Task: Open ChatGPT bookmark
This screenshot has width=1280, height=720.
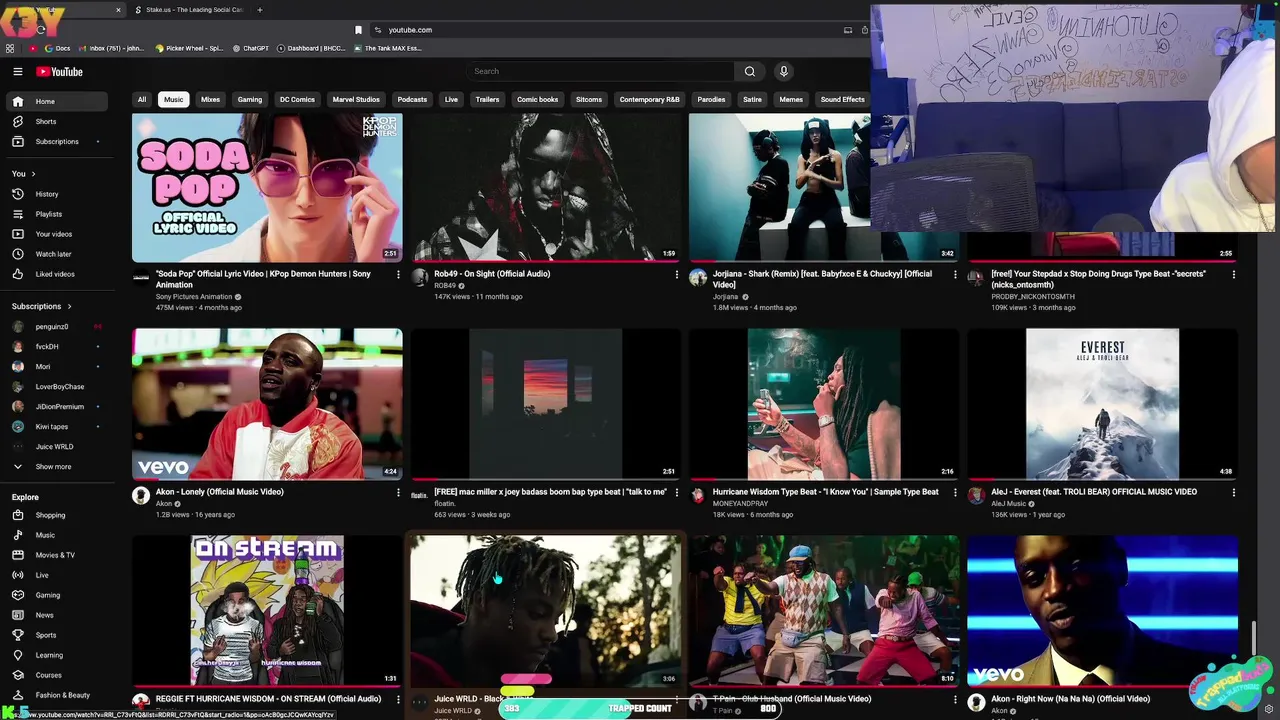Action: 251,48
